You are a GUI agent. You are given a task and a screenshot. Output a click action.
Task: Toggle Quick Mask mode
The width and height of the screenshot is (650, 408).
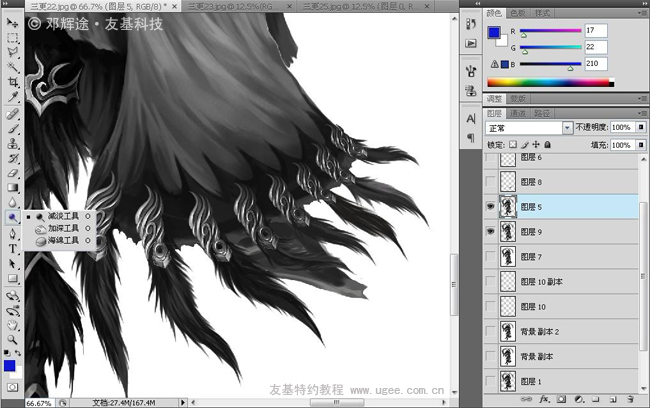pos(12,387)
